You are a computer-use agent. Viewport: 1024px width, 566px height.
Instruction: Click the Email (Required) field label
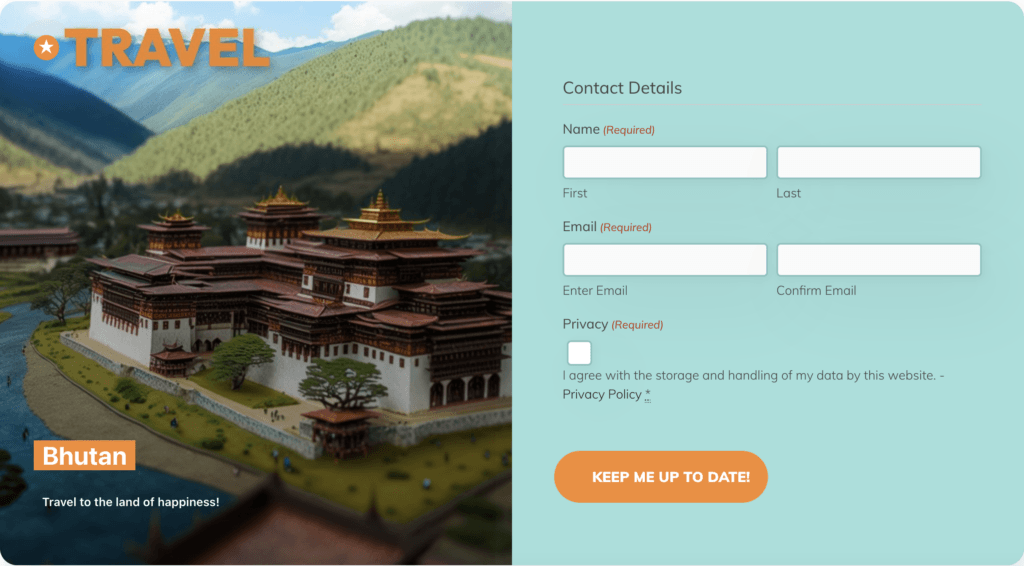[x=607, y=227]
